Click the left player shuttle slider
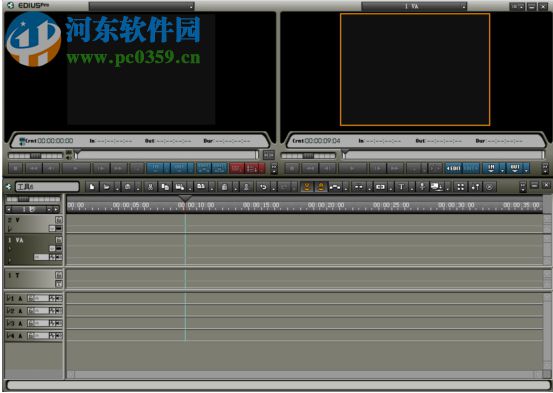The image size is (553, 393). (36, 156)
